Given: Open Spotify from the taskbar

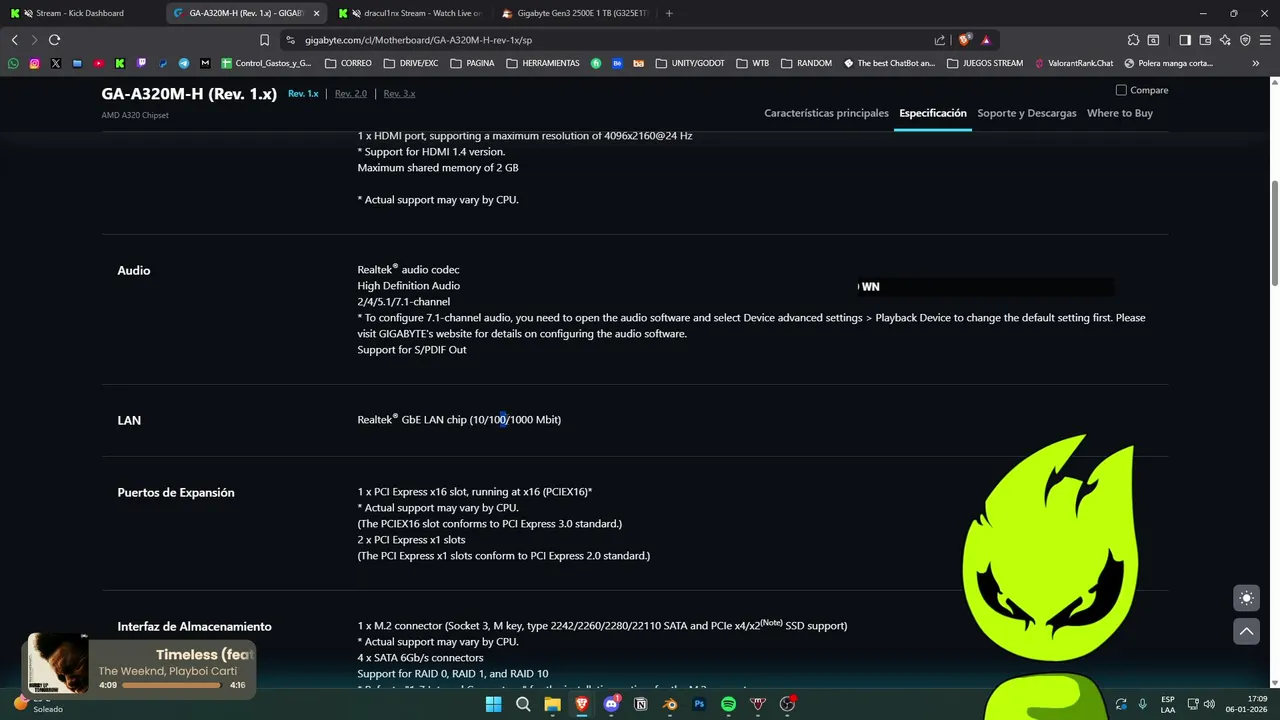Looking at the screenshot, I should 728,704.
